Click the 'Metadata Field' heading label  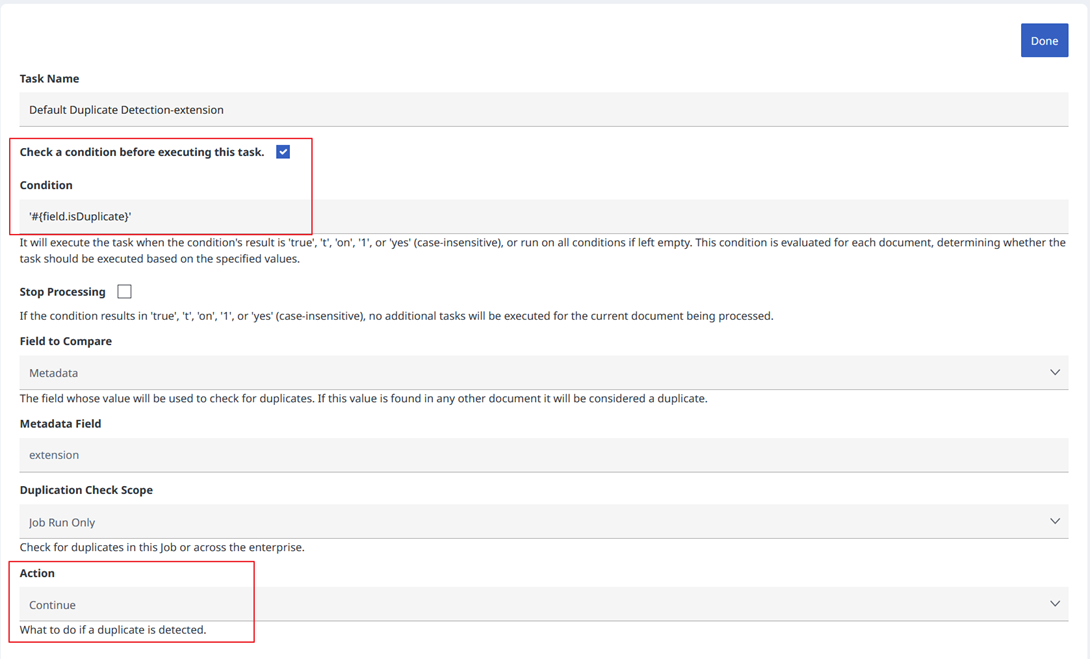click(x=61, y=423)
